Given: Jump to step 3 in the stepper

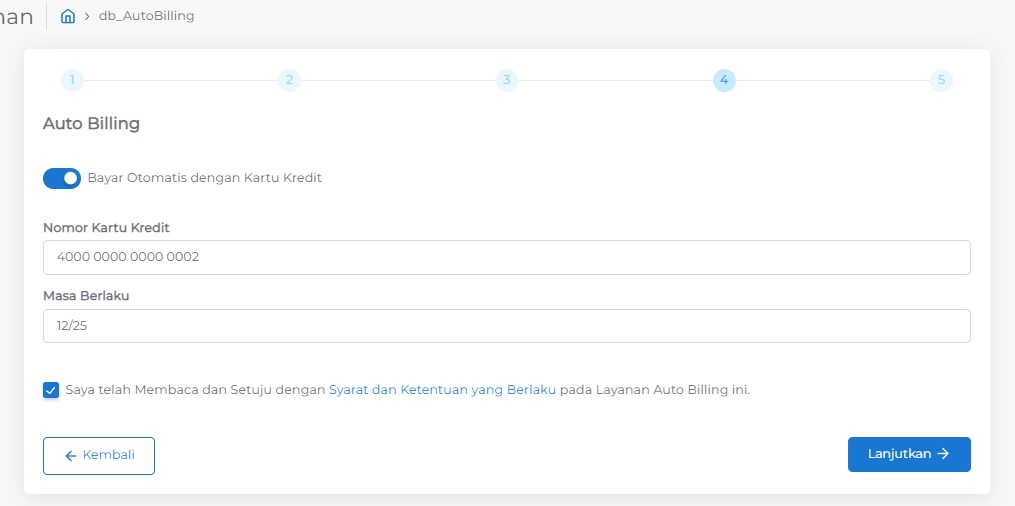Looking at the screenshot, I should coord(507,80).
